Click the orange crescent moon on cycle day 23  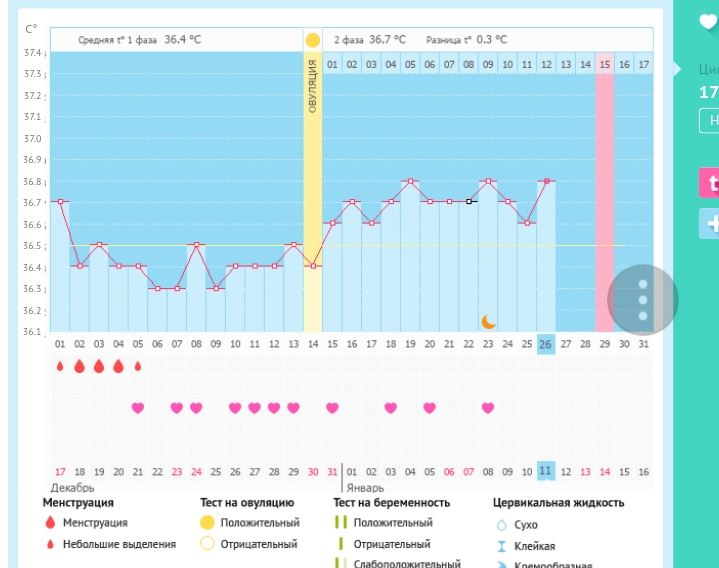point(488,321)
